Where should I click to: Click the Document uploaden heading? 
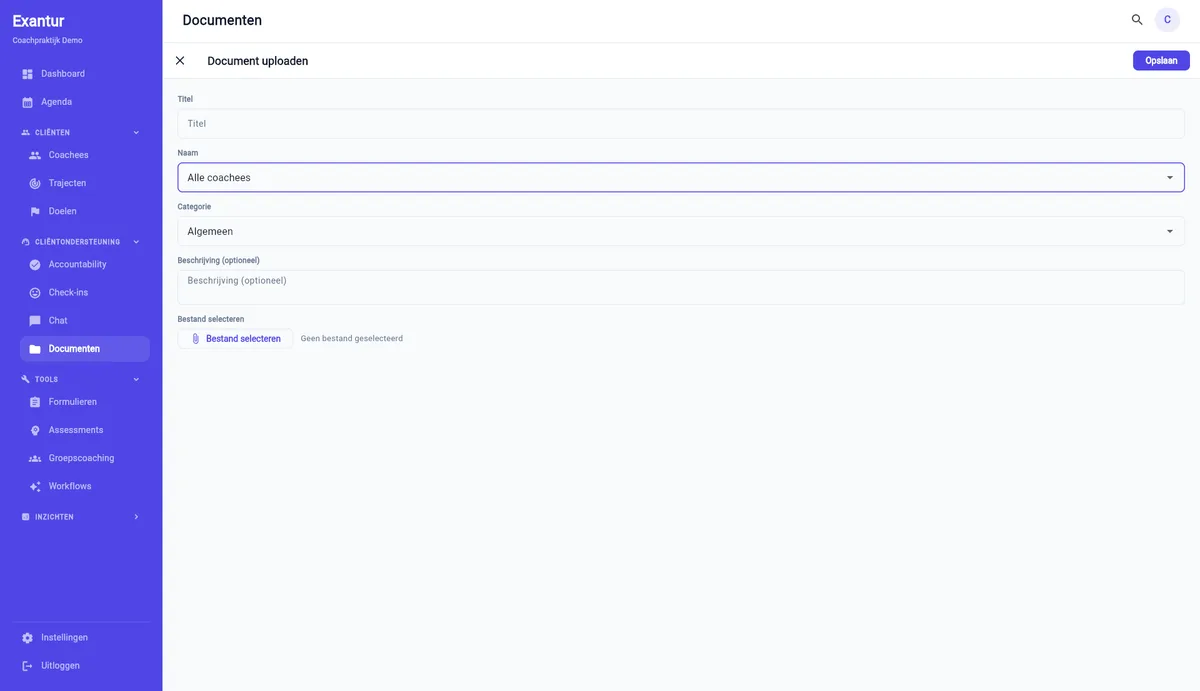(x=258, y=61)
